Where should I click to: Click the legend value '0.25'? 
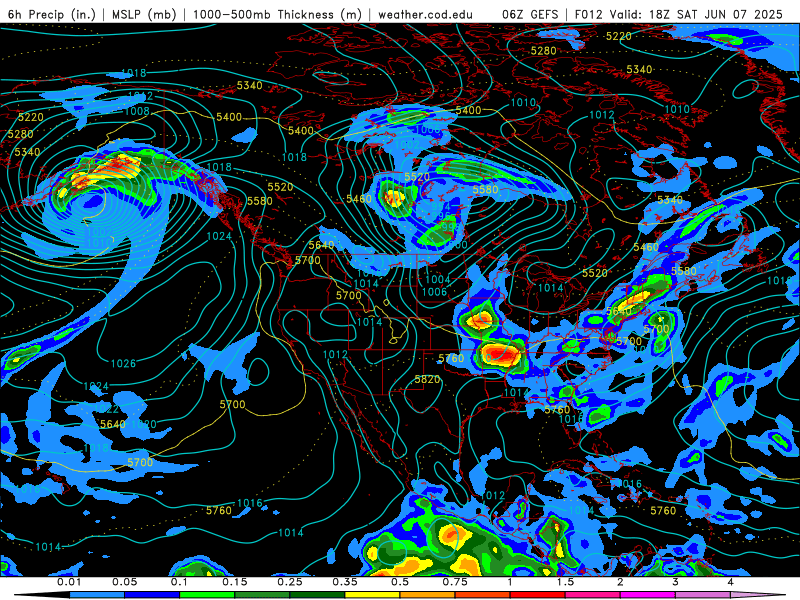click(290, 582)
